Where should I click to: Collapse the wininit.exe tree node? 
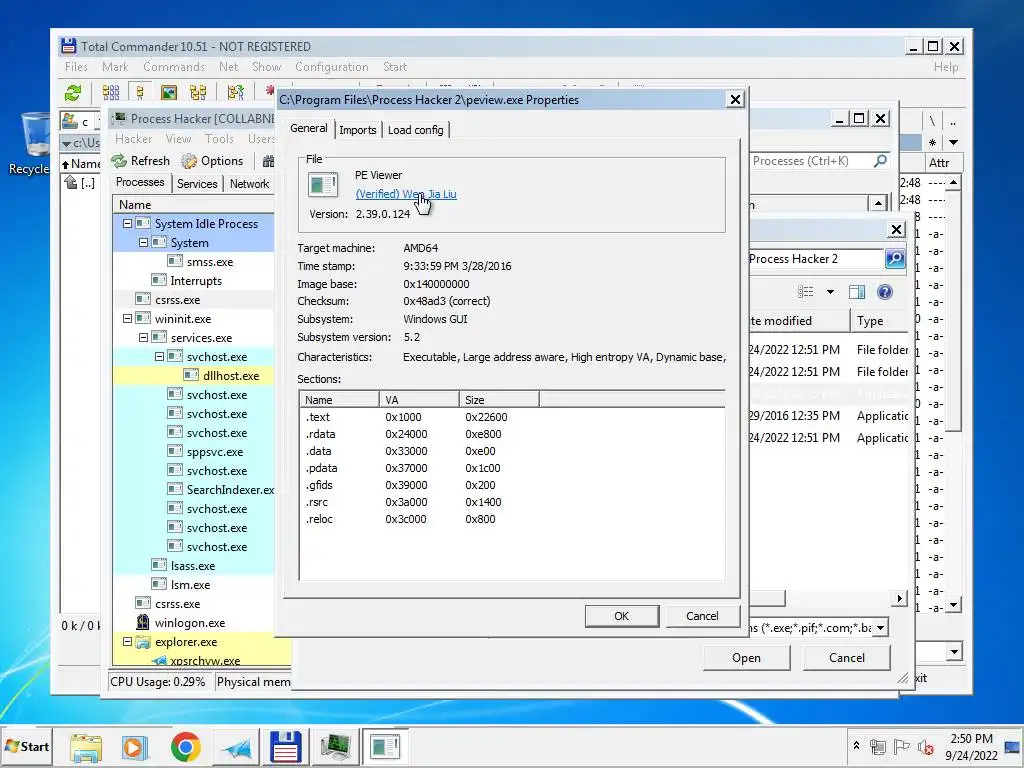(127, 319)
